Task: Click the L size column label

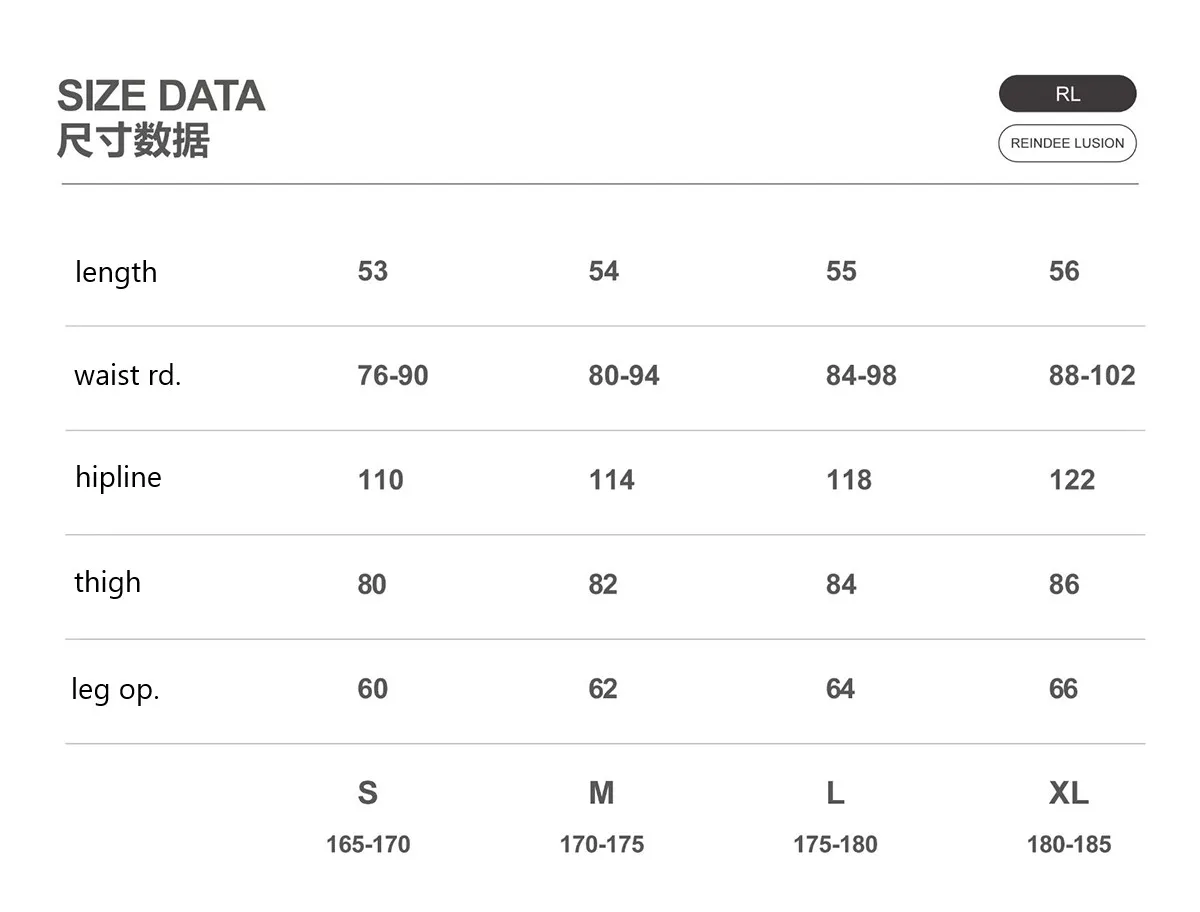Action: (835, 793)
